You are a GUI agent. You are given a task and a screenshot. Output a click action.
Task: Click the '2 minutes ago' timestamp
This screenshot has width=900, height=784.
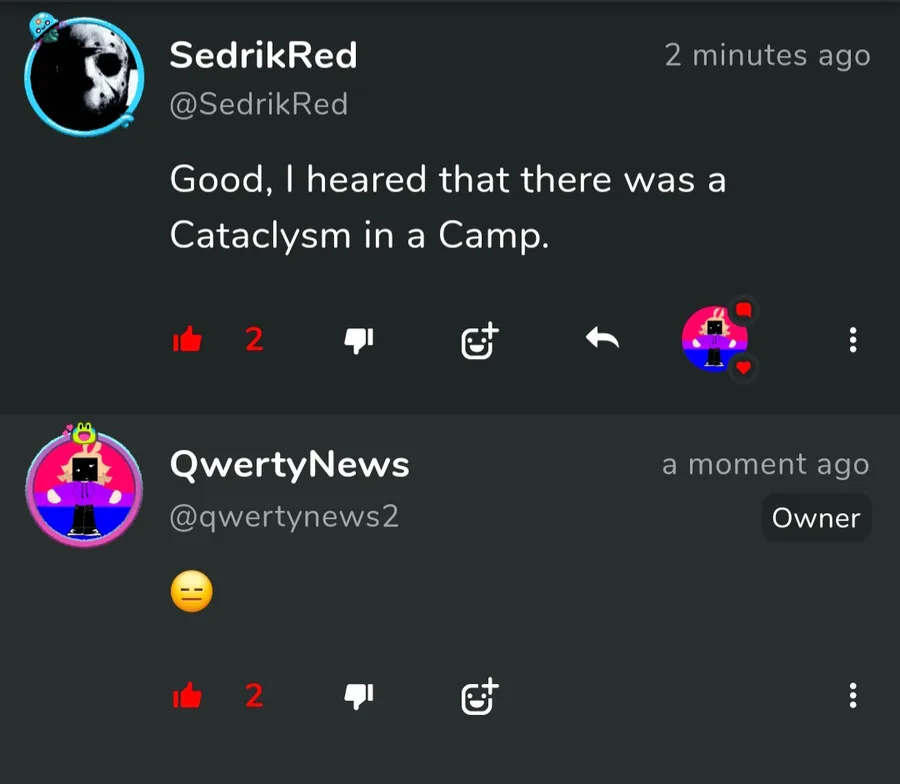tap(767, 56)
